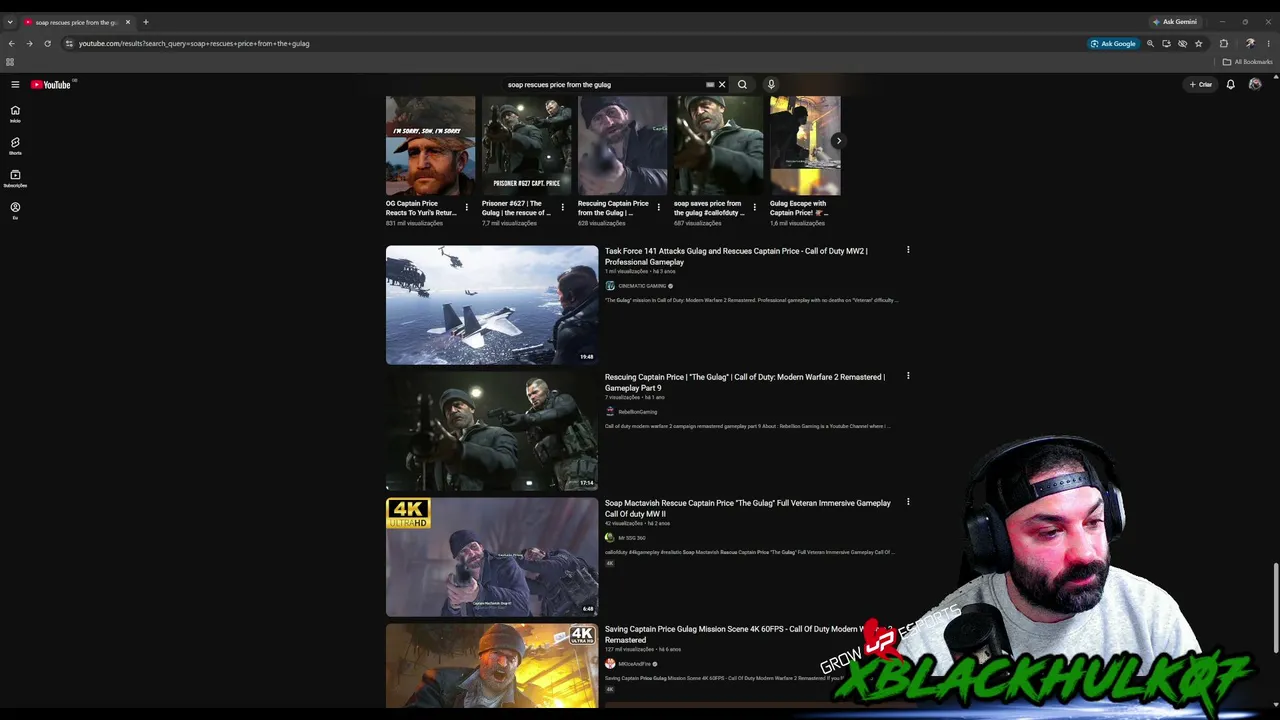Open the apps grid in bookmarks bar
Image resolution: width=1280 pixels, height=720 pixels.
coord(10,62)
